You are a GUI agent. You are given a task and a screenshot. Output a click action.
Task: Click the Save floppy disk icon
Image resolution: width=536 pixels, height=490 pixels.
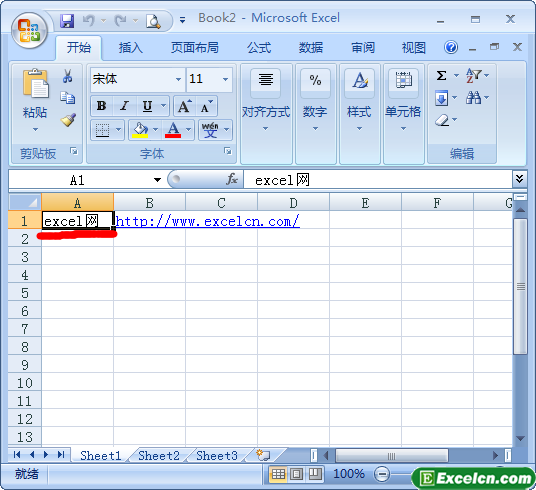pyautogui.click(x=67, y=21)
